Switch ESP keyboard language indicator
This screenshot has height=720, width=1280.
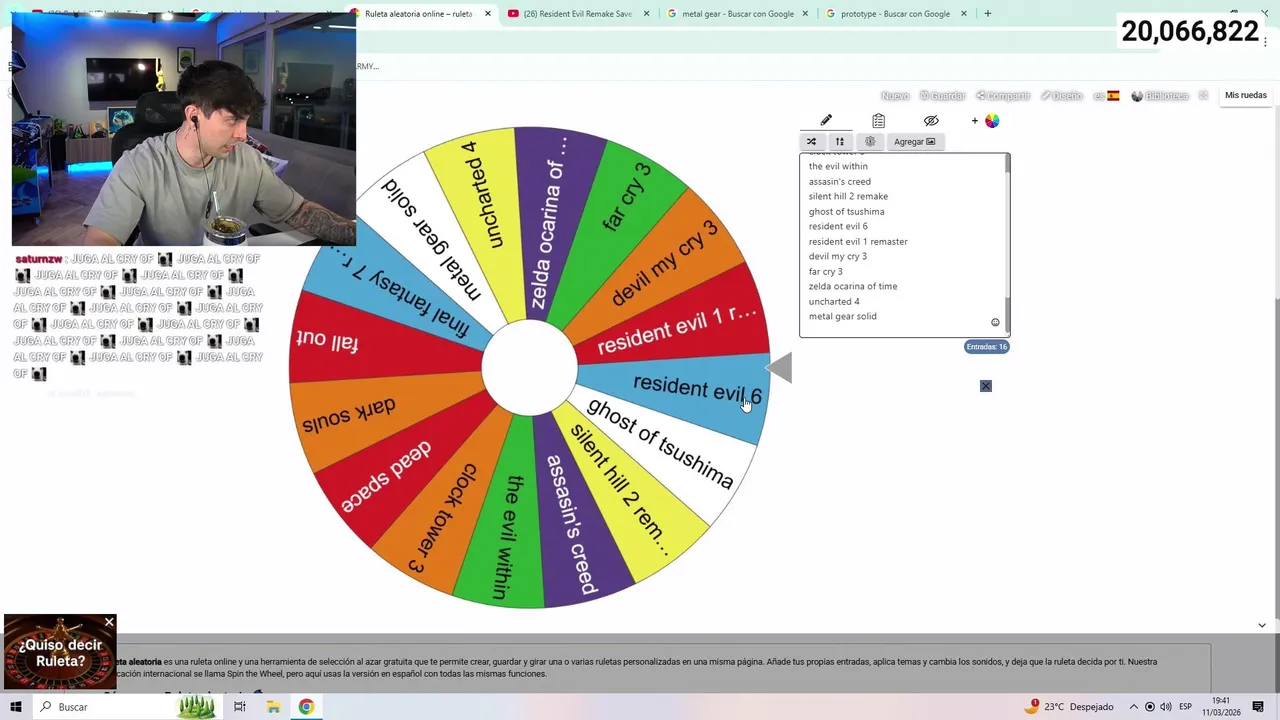point(1185,707)
